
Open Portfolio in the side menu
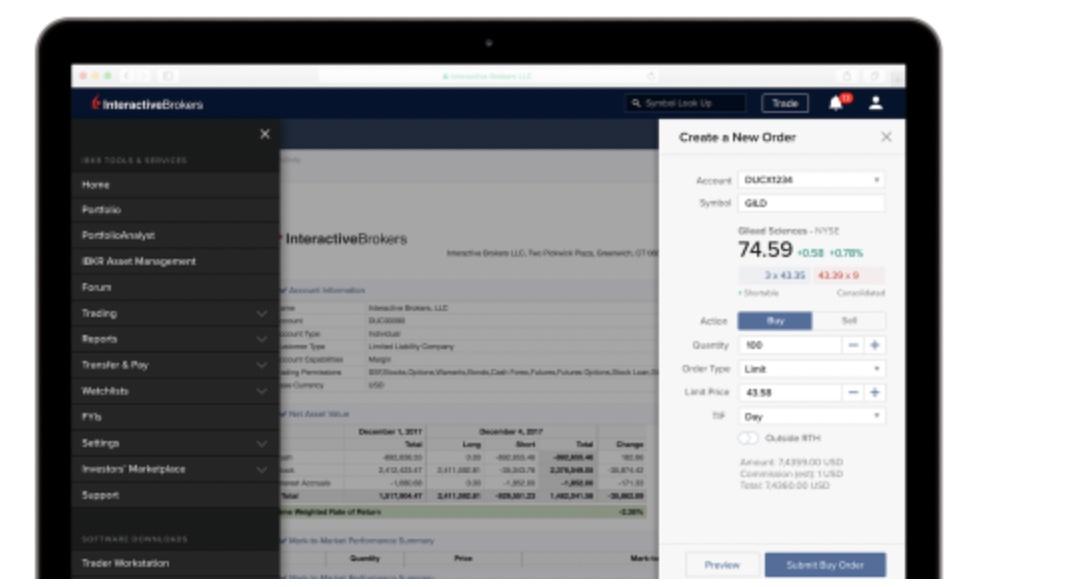pyautogui.click(x=175, y=210)
